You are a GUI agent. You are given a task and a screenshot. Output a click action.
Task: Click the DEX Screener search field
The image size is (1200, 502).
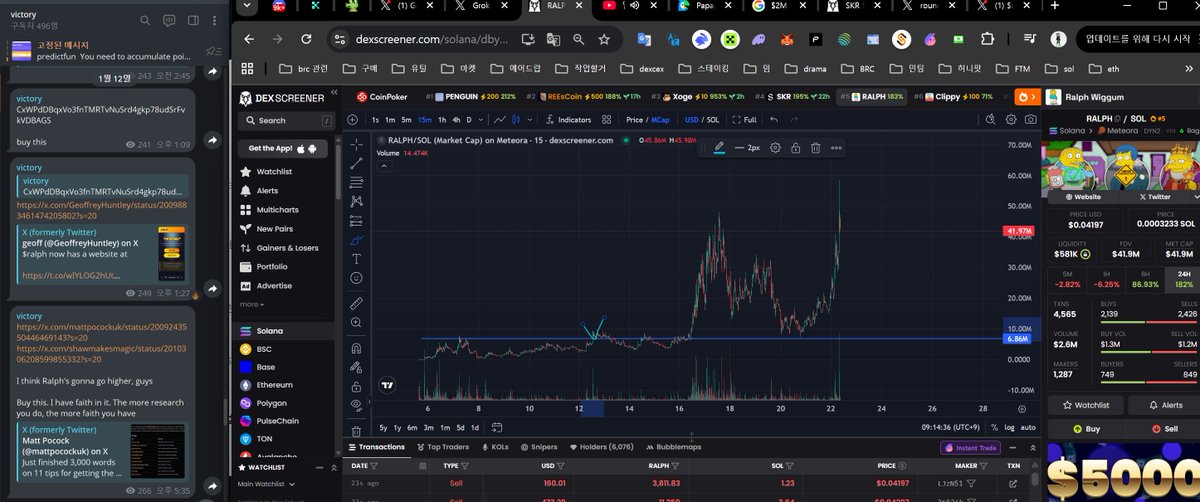285,120
